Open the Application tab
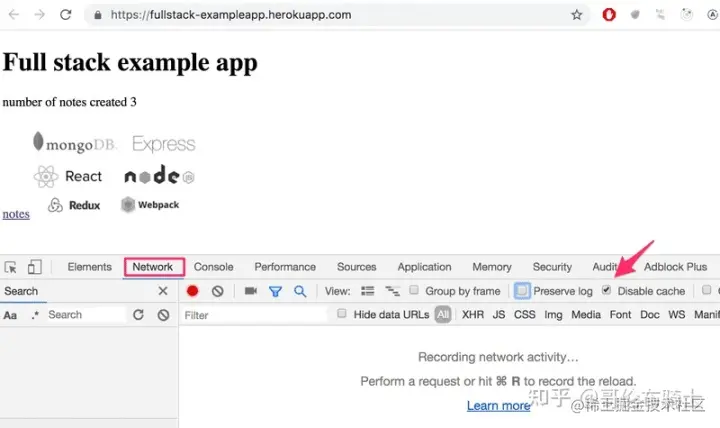The image size is (720, 428). pos(424,267)
